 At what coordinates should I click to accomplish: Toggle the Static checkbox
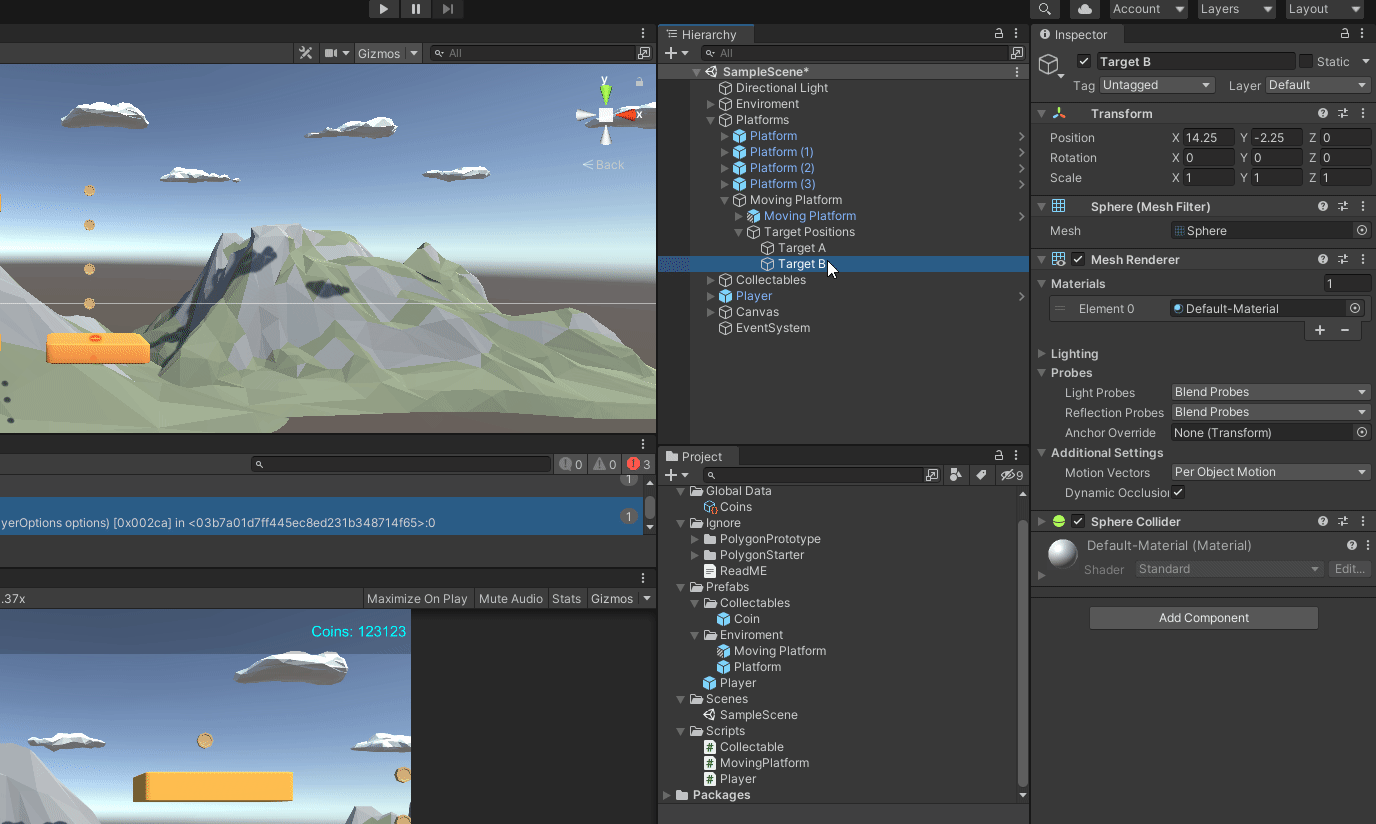[1306, 61]
